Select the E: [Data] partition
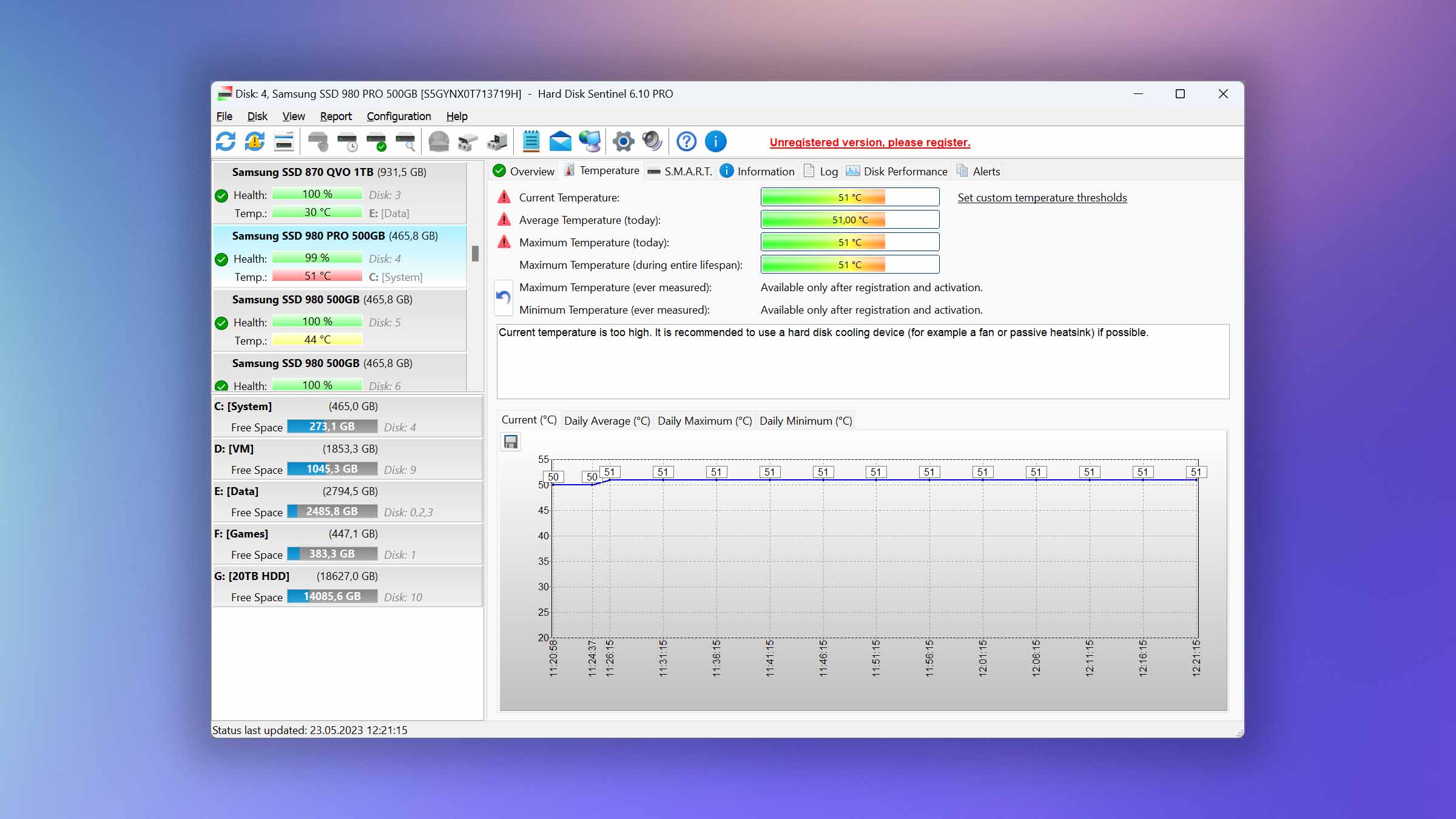Image resolution: width=1456 pixels, height=819 pixels. (347, 501)
